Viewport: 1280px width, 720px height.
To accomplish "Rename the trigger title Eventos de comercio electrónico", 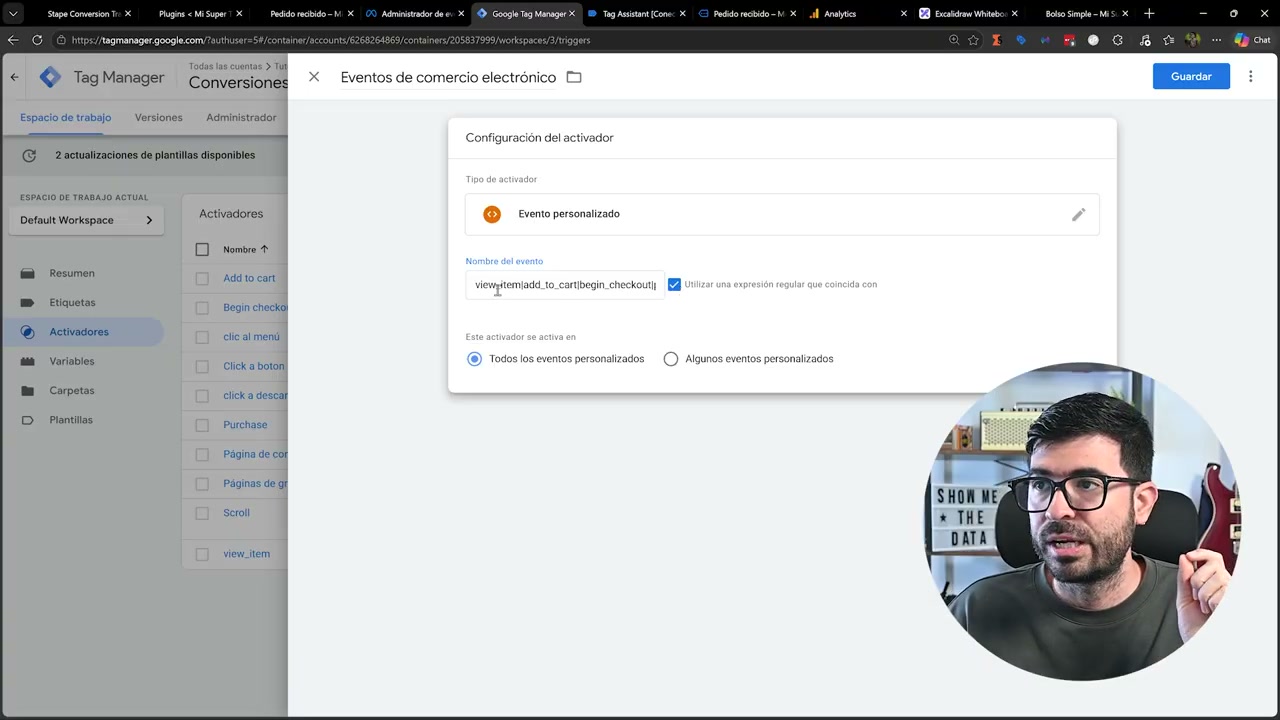I will 448,77.
